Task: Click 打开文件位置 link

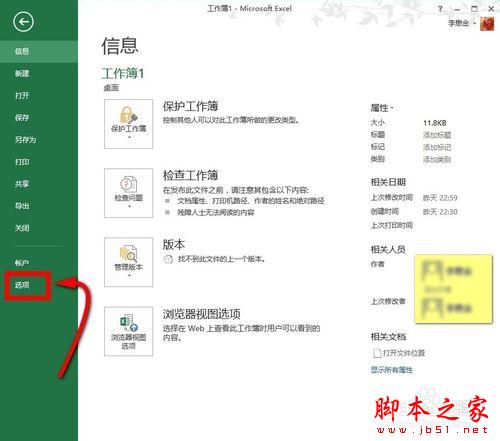Action: [404, 353]
